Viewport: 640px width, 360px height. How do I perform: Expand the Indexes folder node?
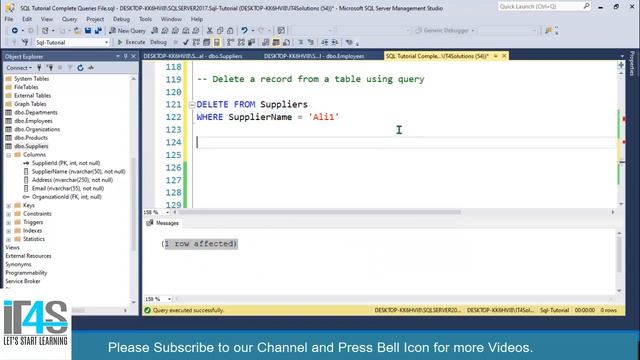tap(9, 231)
